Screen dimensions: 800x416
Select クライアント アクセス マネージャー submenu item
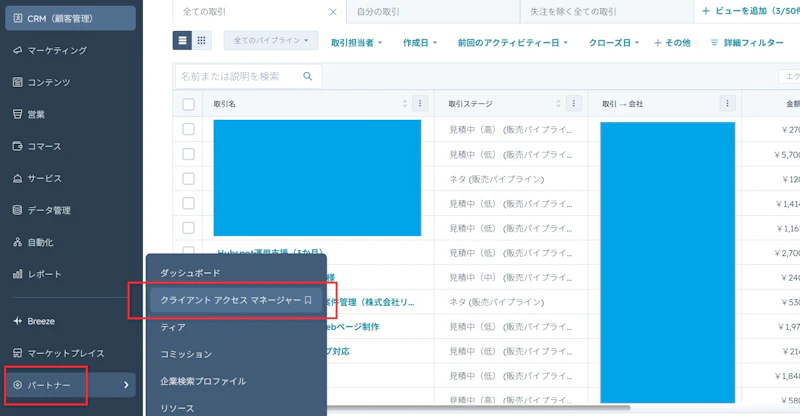tap(236, 300)
